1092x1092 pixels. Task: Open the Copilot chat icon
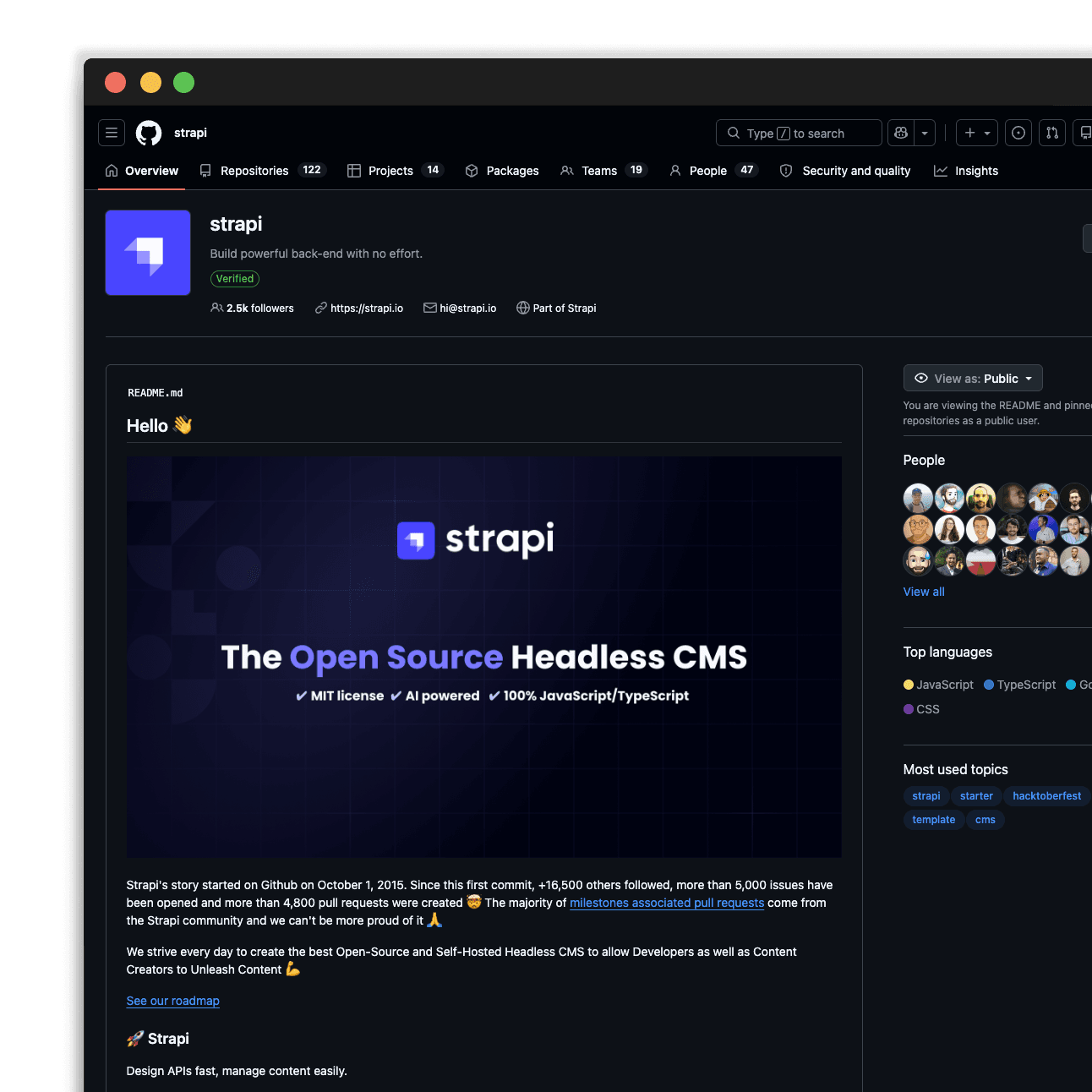click(901, 133)
